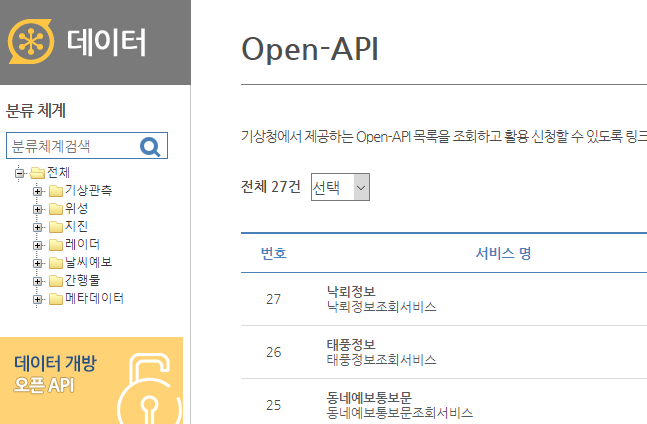
Task: Click row number 25 cell
Action: (x=274, y=405)
